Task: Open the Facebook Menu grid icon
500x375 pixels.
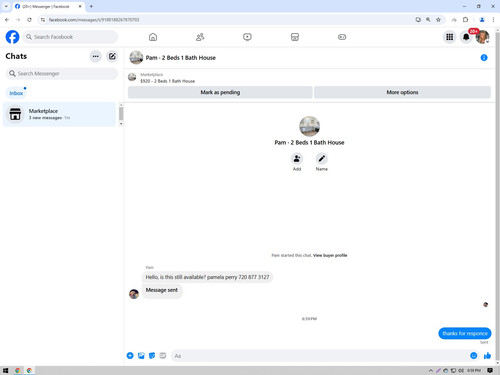Action: [x=450, y=37]
